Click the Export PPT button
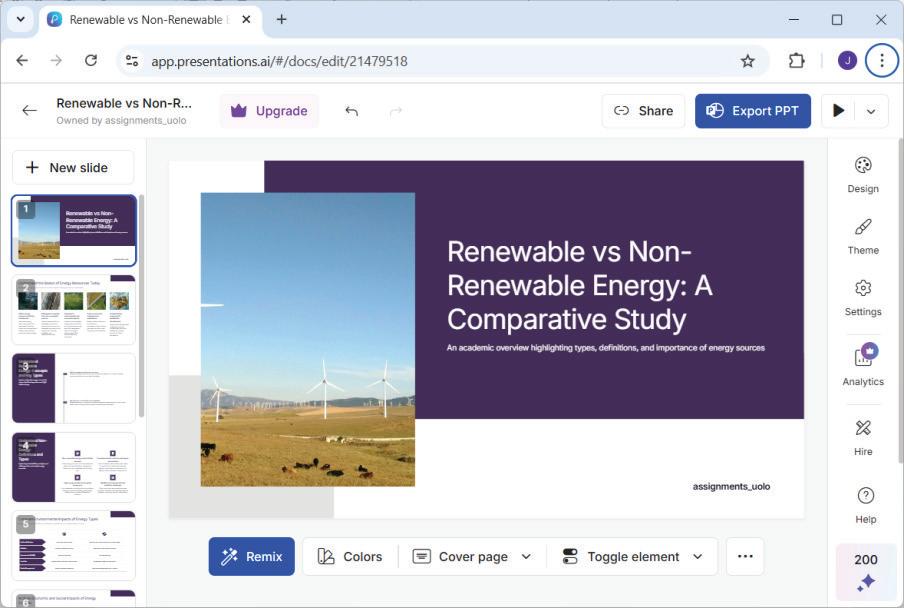 (x=752, y=111)
